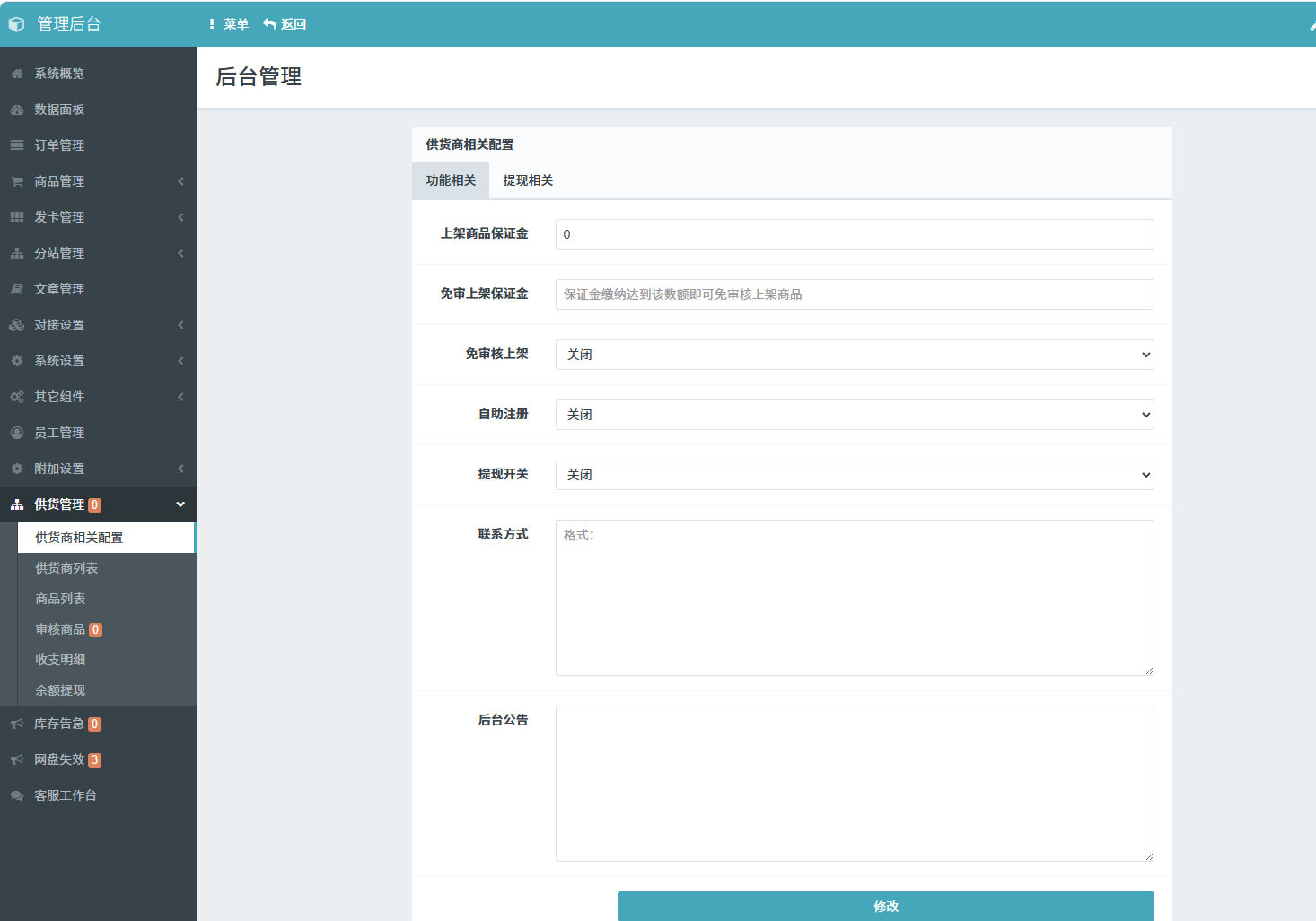Open 审核商品 submenu item
The image size is (1316, 921).
point(106,629)
